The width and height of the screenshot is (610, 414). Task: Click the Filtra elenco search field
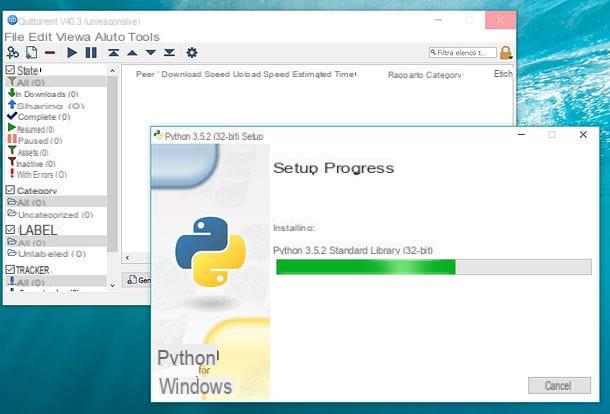tap(463, 53)
